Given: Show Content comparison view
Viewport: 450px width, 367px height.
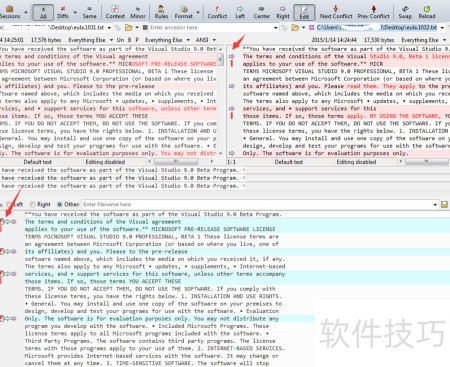Looking at the screenshot, I should 115,12.
